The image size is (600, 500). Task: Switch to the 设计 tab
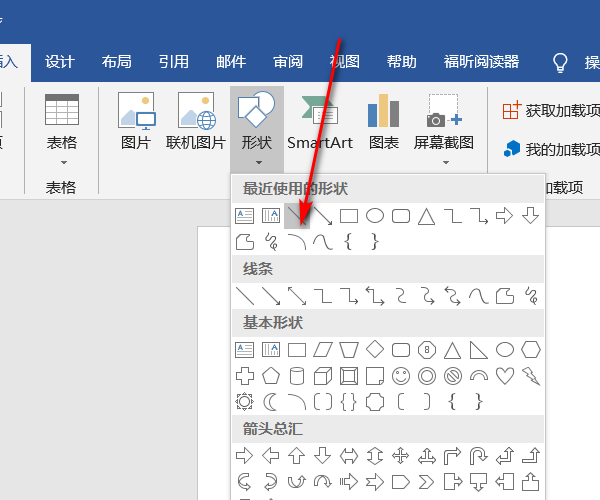[60, 61]
